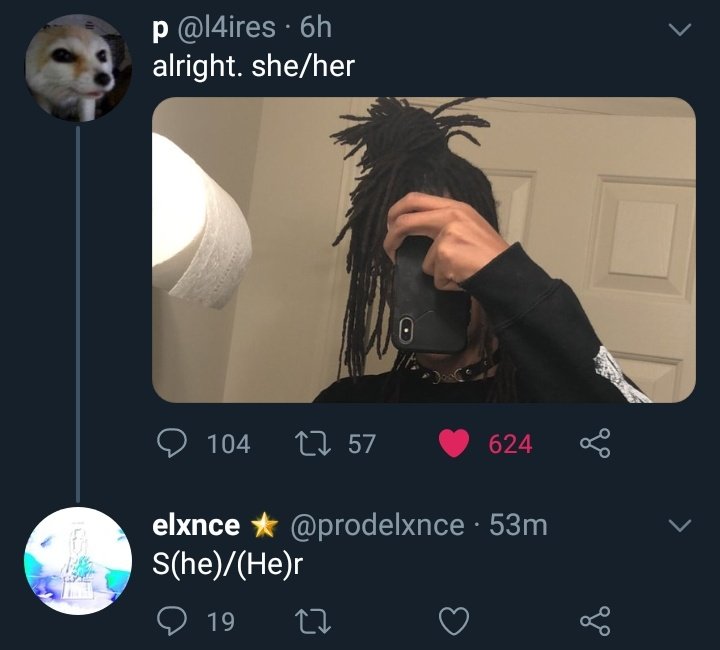Unlike the tweet with 624 likes

(x=454, y=443)
